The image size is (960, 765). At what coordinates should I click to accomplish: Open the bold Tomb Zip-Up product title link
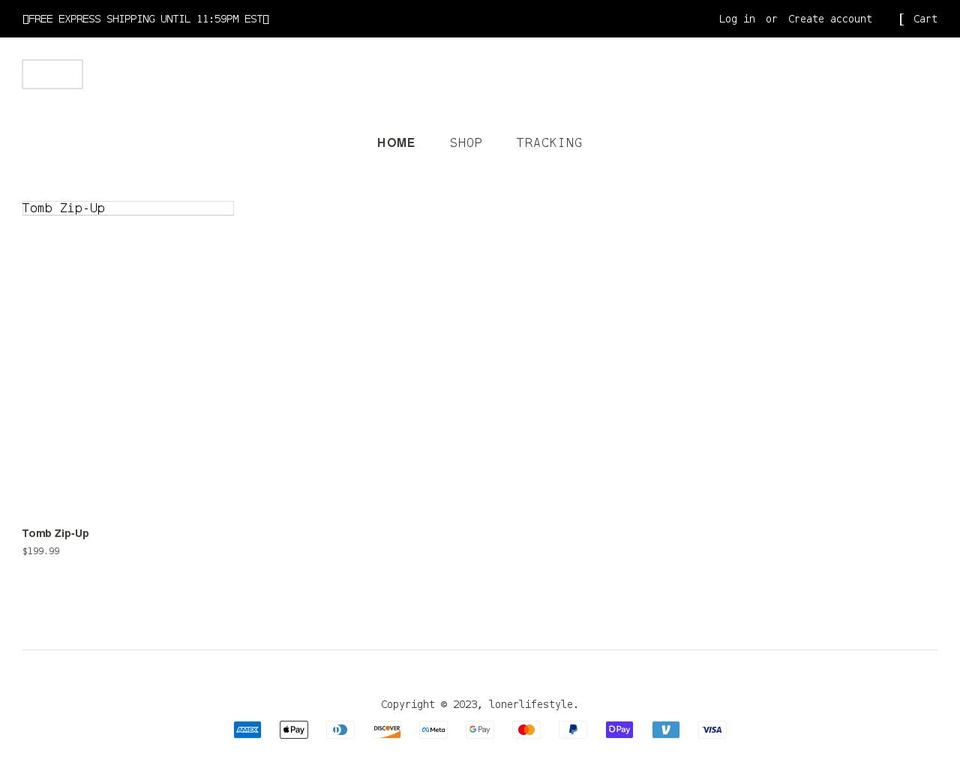(x=56, y=533)
